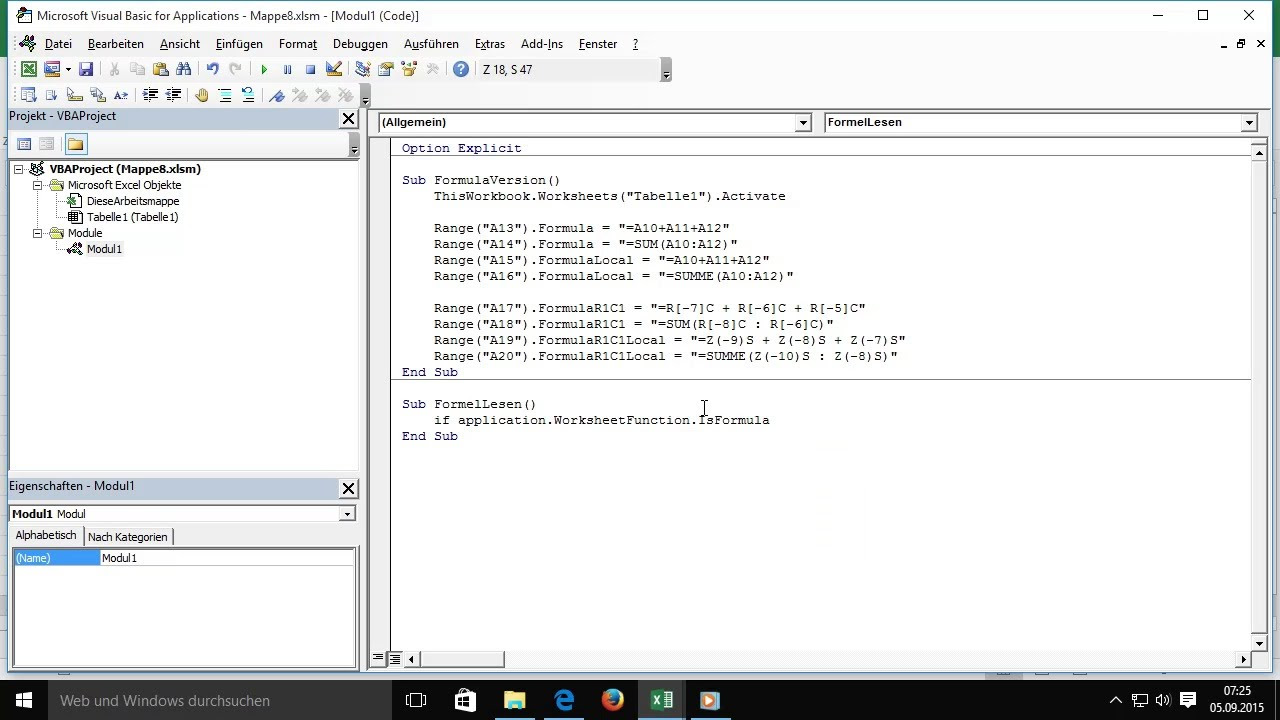This screenshot has height=720, width=1280.
Task: Click the Complete Word icon
Action: coord(120,95)
